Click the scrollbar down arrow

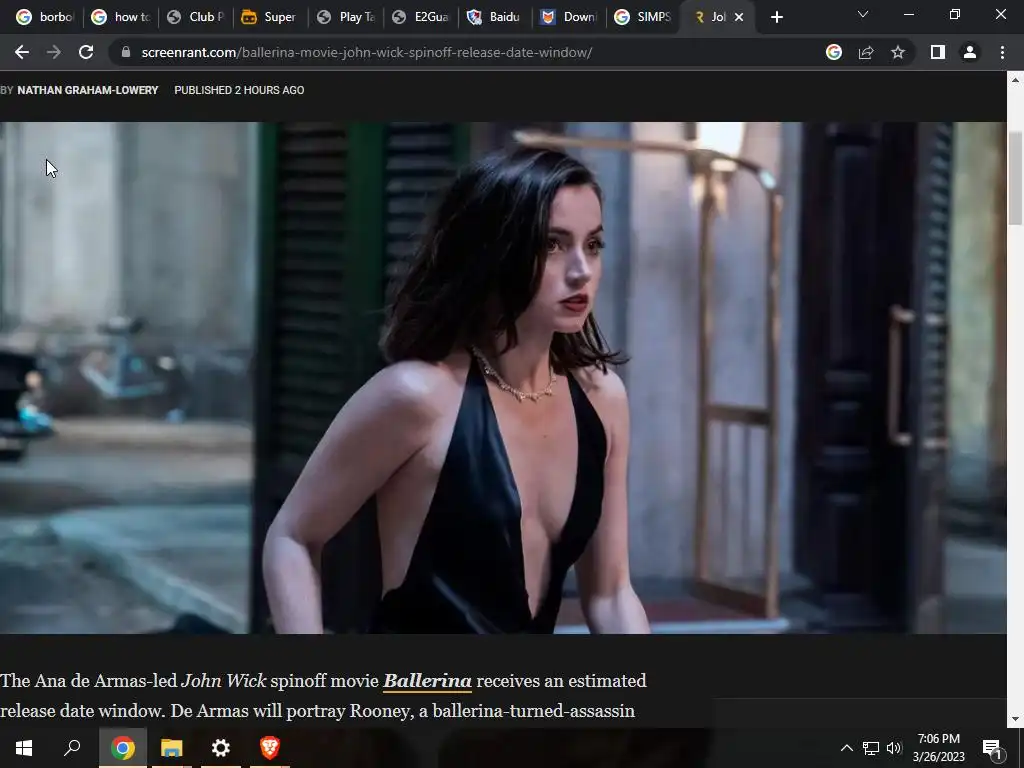click(x=1016, y=719)
